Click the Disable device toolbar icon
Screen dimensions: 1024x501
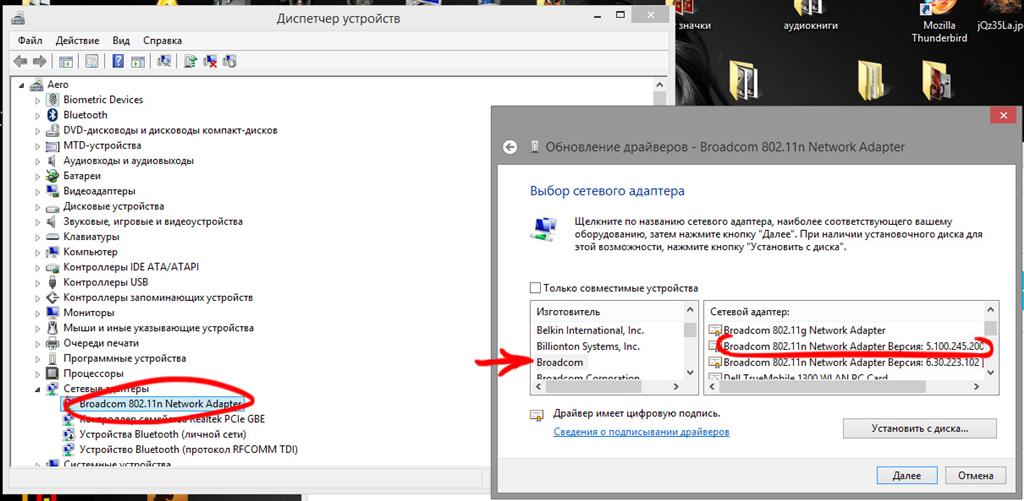click(x=229, y=61)
